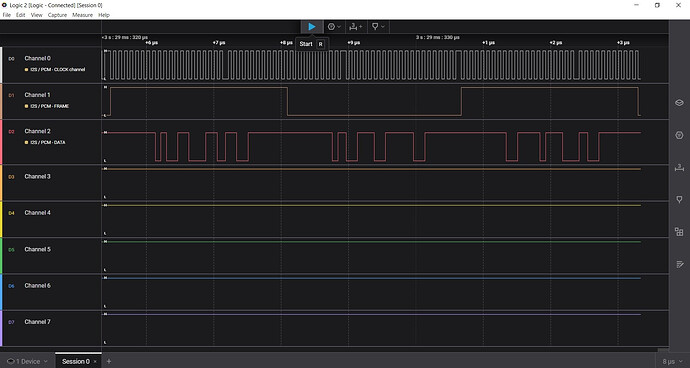Expand the 1 Device selector
The height and width of the screenshot is (368, 690).
27,361
